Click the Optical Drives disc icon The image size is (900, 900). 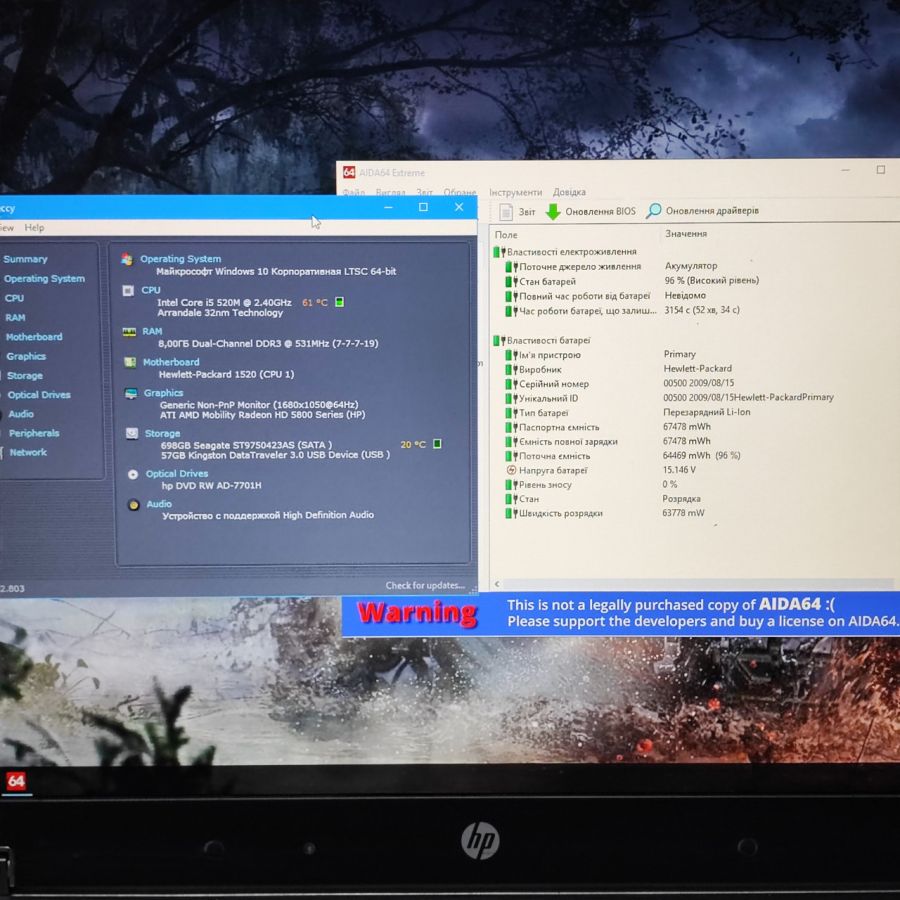[x=133, y=474]
